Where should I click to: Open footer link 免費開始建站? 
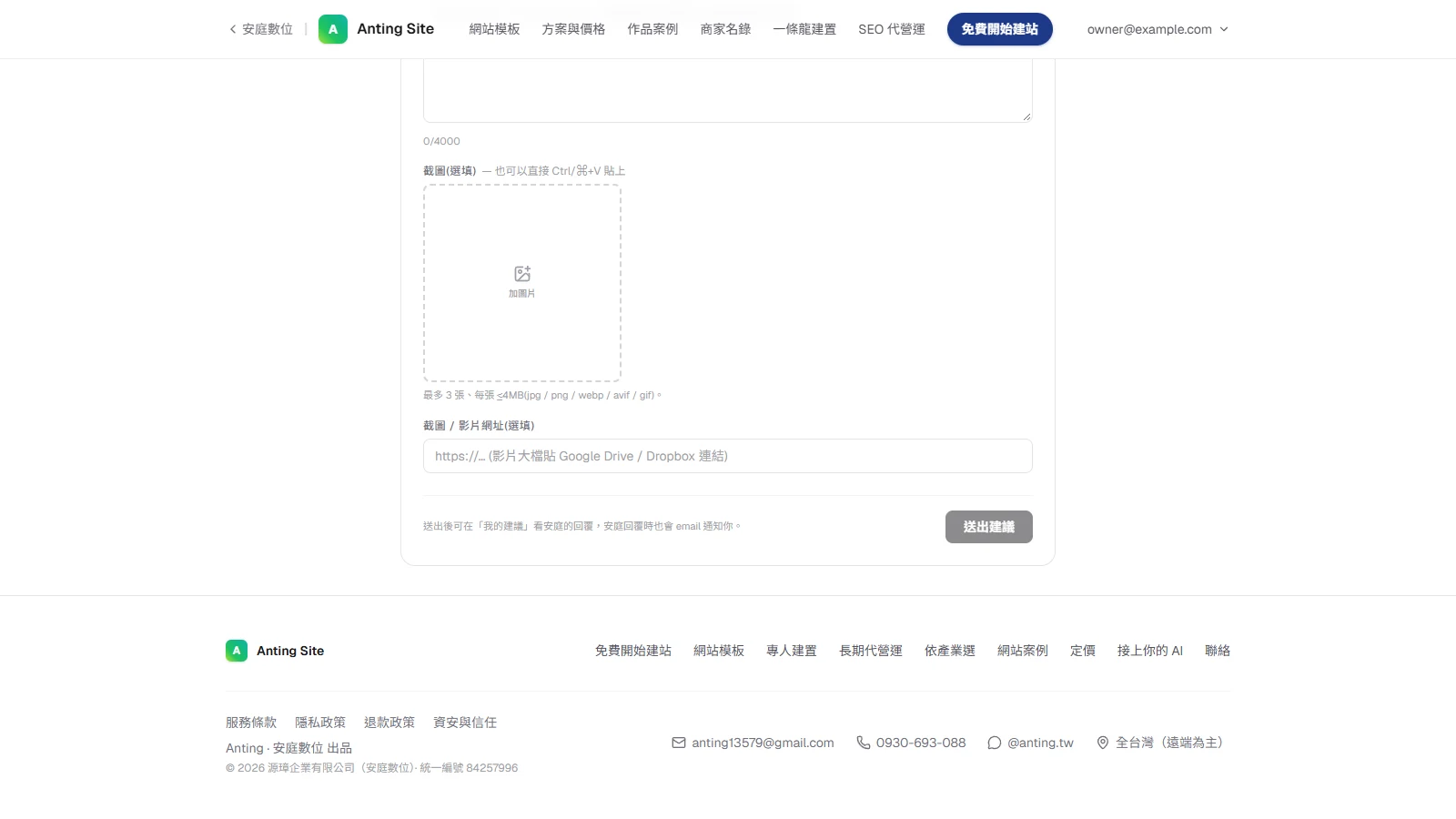tap(633, 651)
